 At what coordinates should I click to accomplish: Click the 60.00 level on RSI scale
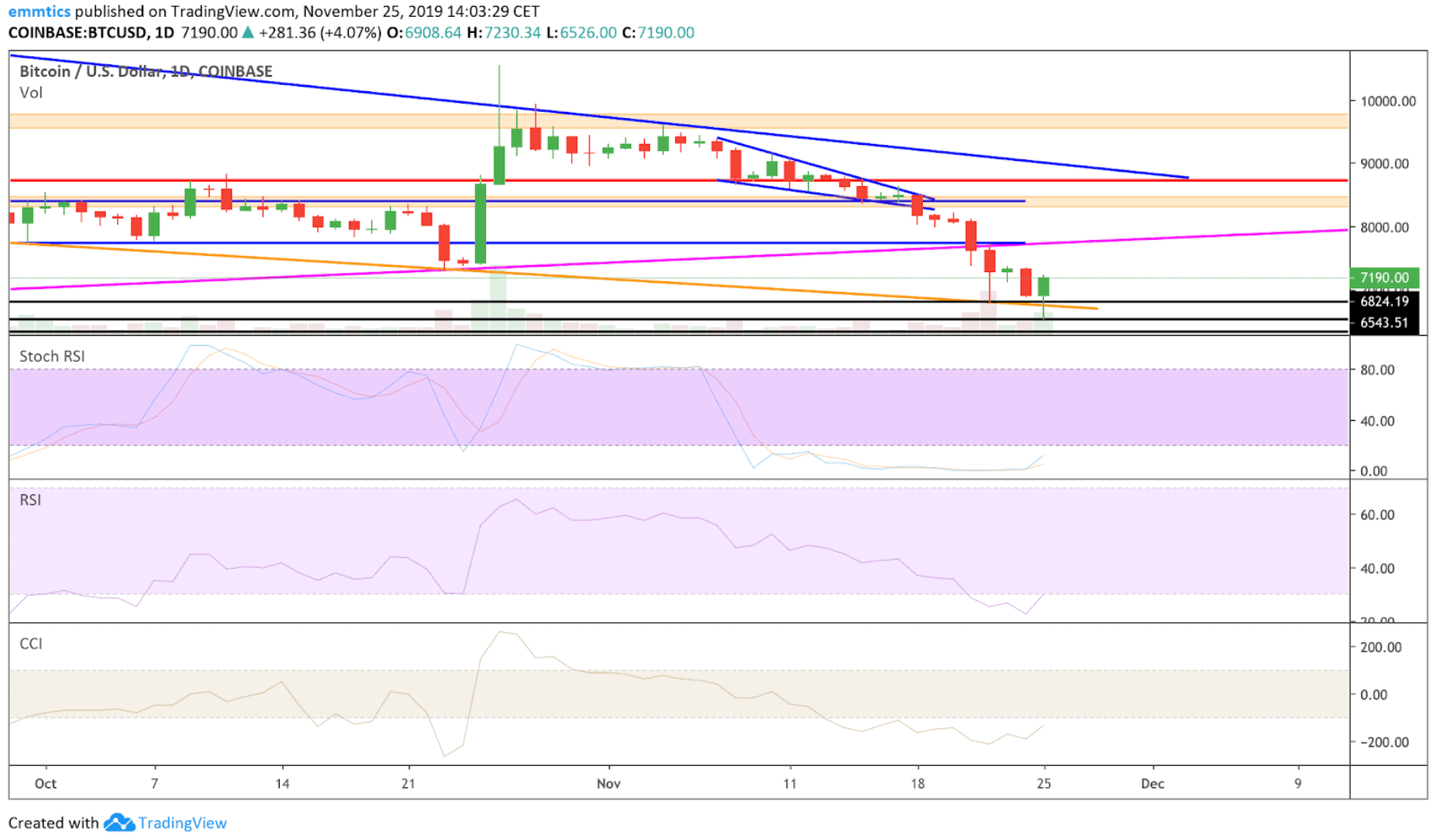coord(1377,515)
